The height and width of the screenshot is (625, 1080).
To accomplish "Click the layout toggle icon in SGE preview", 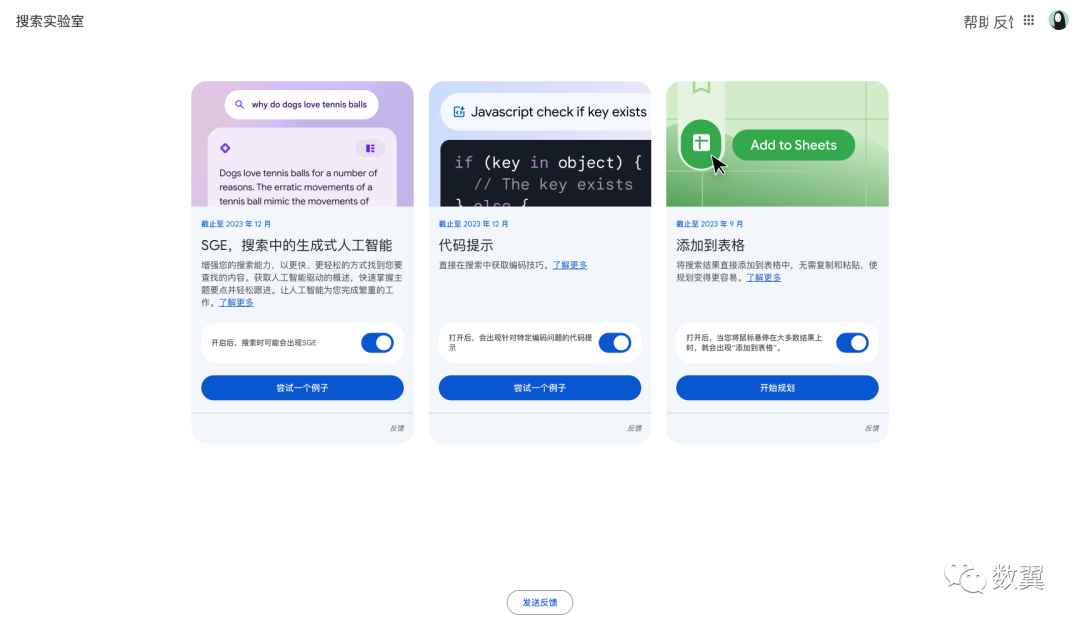I will click(x=371, y=148).
